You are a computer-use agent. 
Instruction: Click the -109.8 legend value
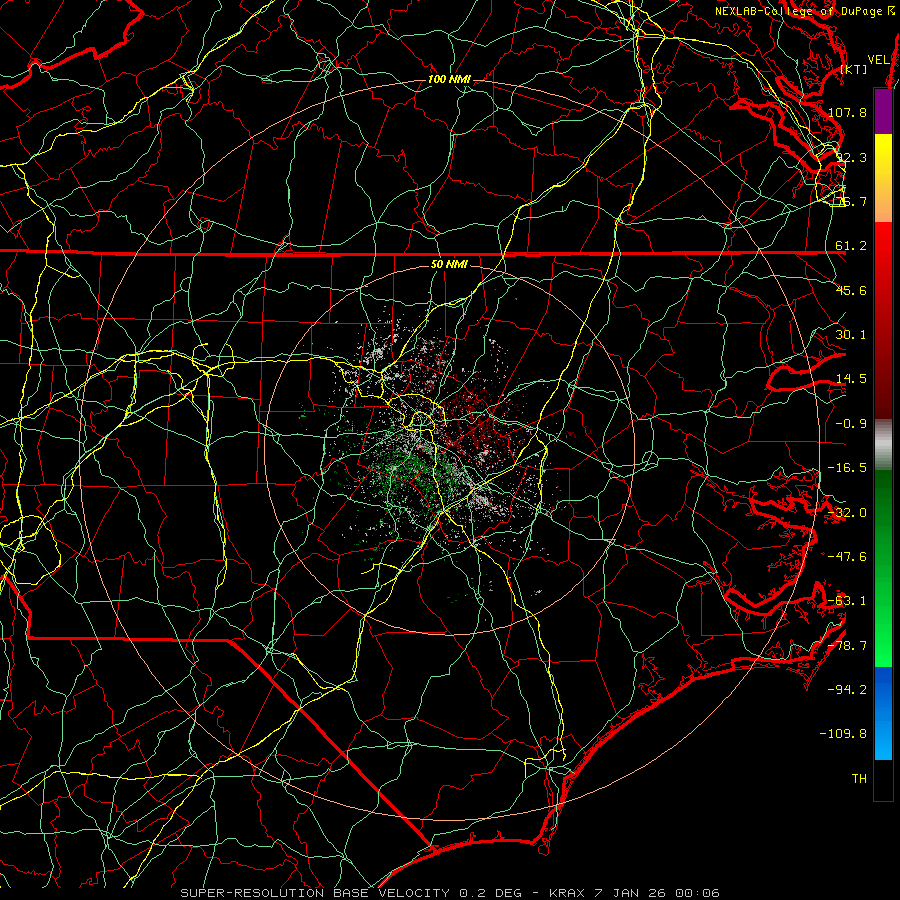click(844, 734)
